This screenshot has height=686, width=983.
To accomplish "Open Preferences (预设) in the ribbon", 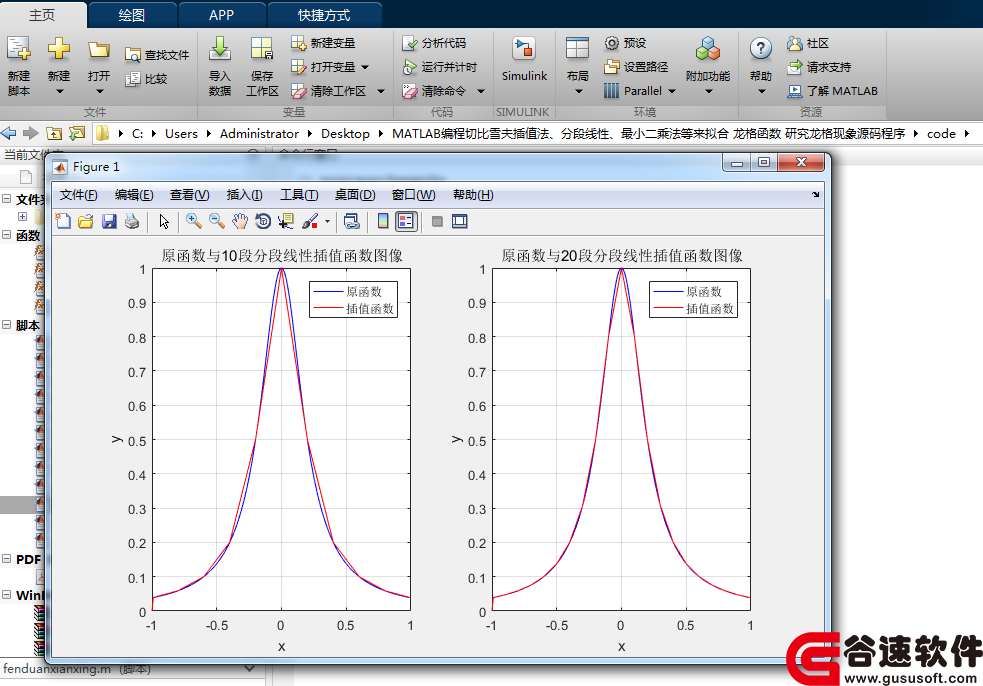I will pos(625,43).
